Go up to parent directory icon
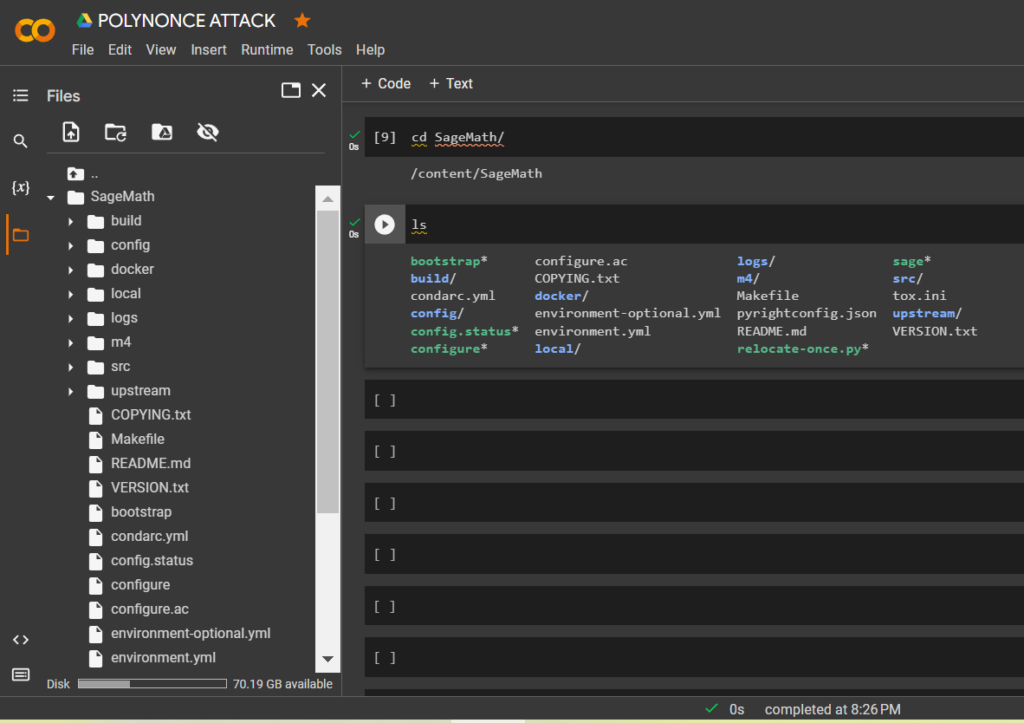The width and height of the screenshot is (1024, 723). tap(76, 174)
